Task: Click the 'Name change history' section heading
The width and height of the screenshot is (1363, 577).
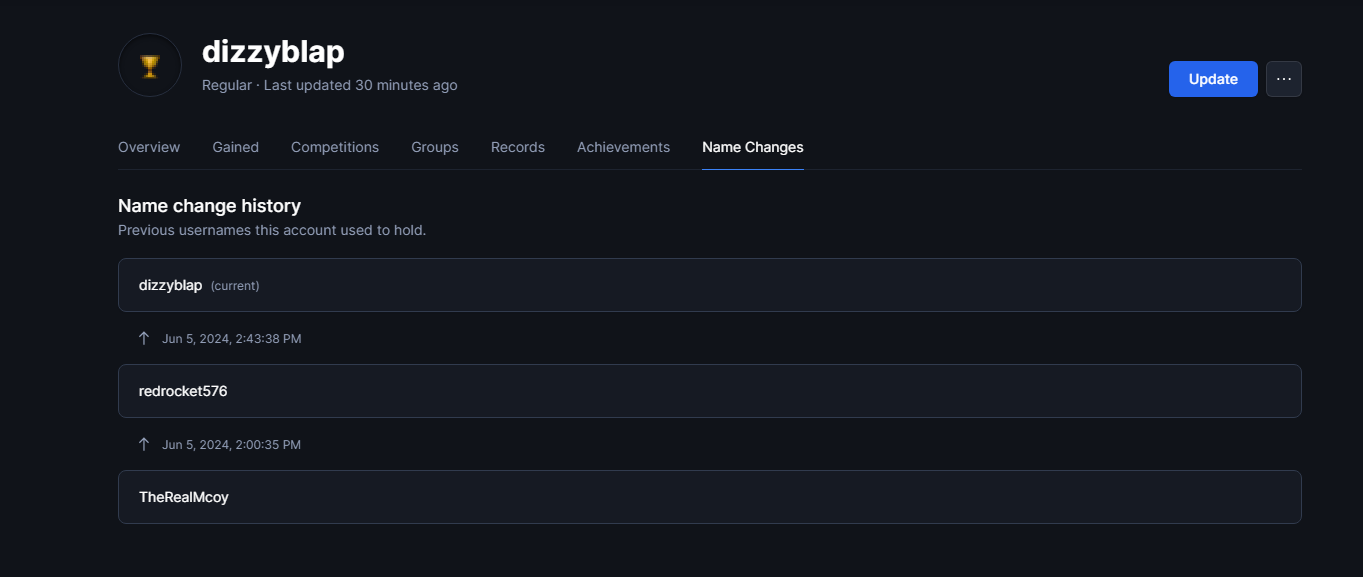Action: [x=209, y=206]
